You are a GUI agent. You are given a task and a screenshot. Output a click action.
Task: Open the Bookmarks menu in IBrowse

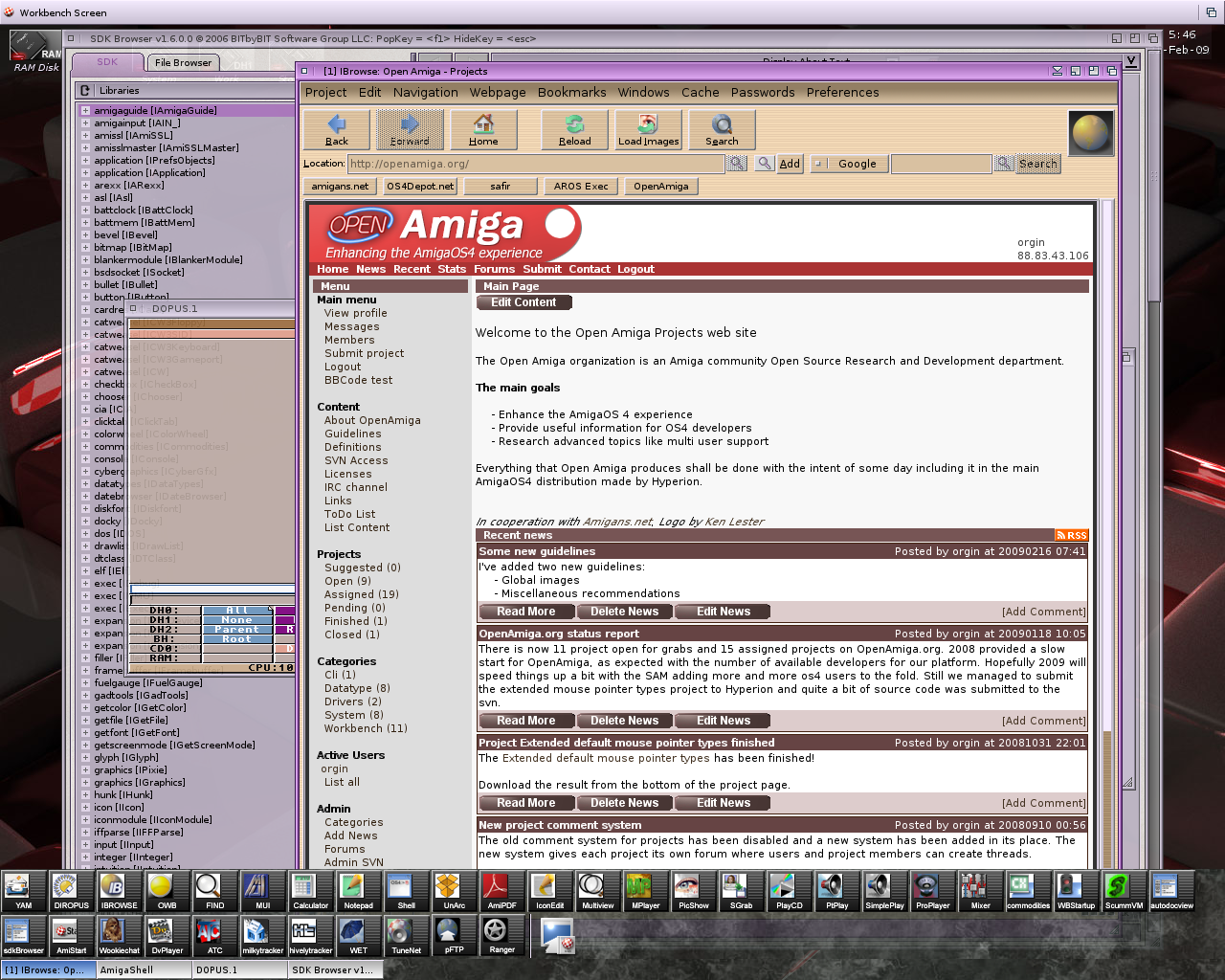[571, 93]
